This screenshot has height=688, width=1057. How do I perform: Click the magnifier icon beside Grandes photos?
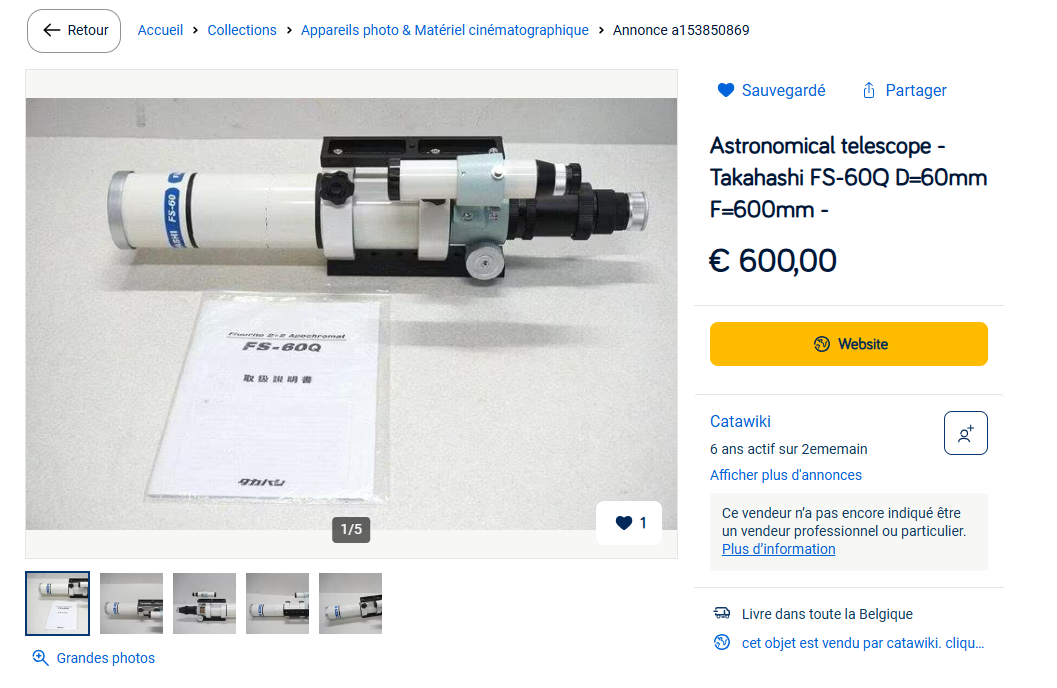pos(40,658)
